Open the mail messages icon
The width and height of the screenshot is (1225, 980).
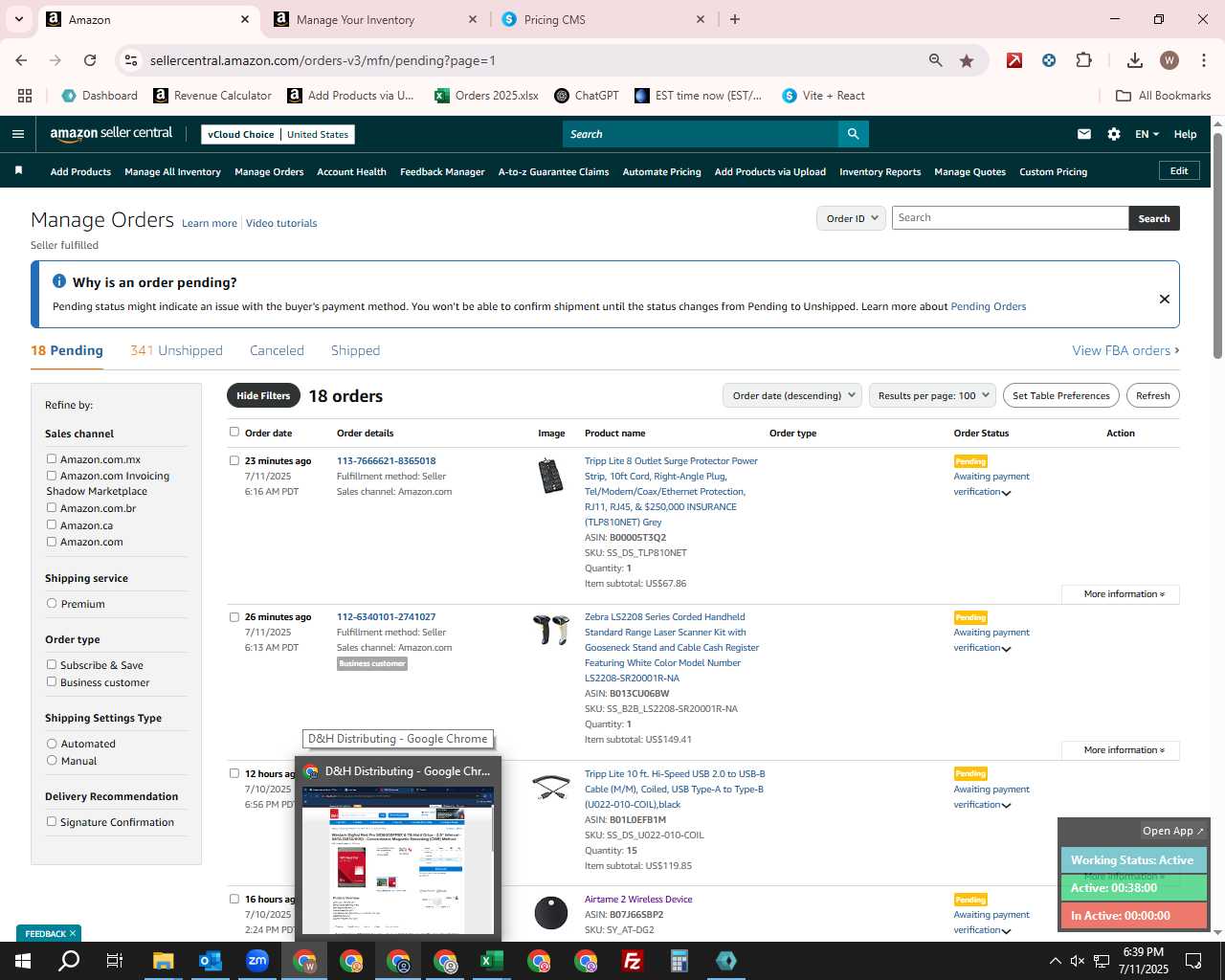pyautogui.click(x=1083, y=134)
